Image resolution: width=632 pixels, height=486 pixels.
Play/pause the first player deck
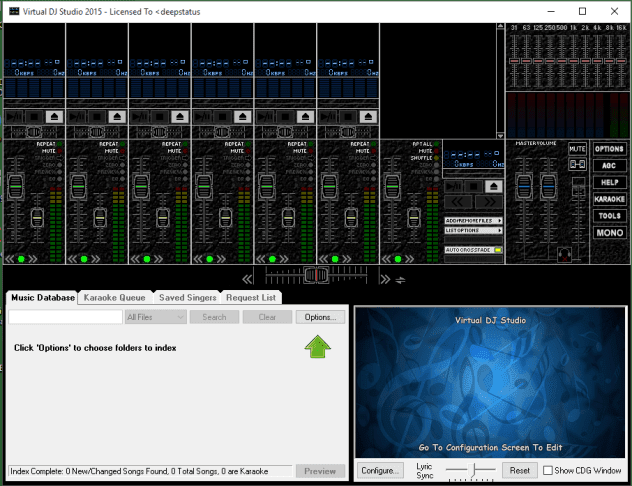point(14,117)
